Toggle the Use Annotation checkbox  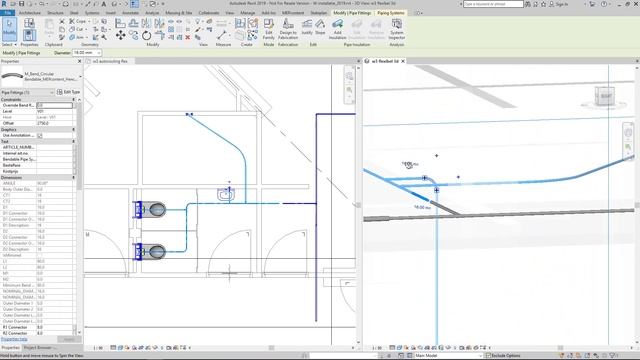40,135
